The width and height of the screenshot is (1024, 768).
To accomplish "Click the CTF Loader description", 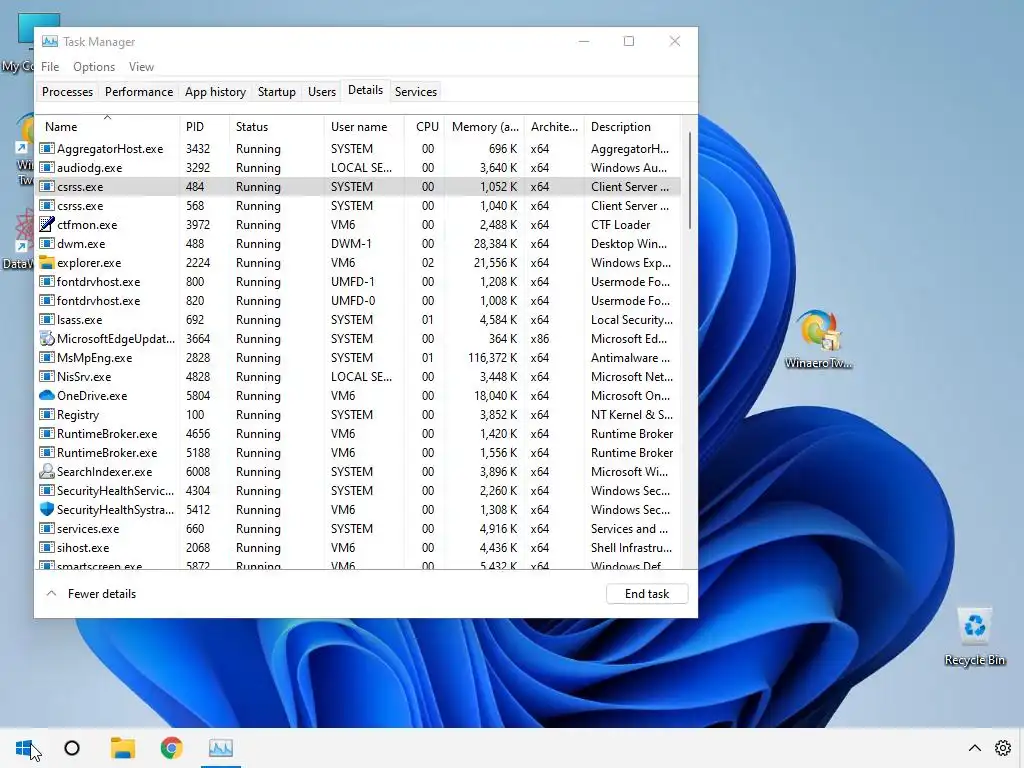I will click(x=620, y=225).
